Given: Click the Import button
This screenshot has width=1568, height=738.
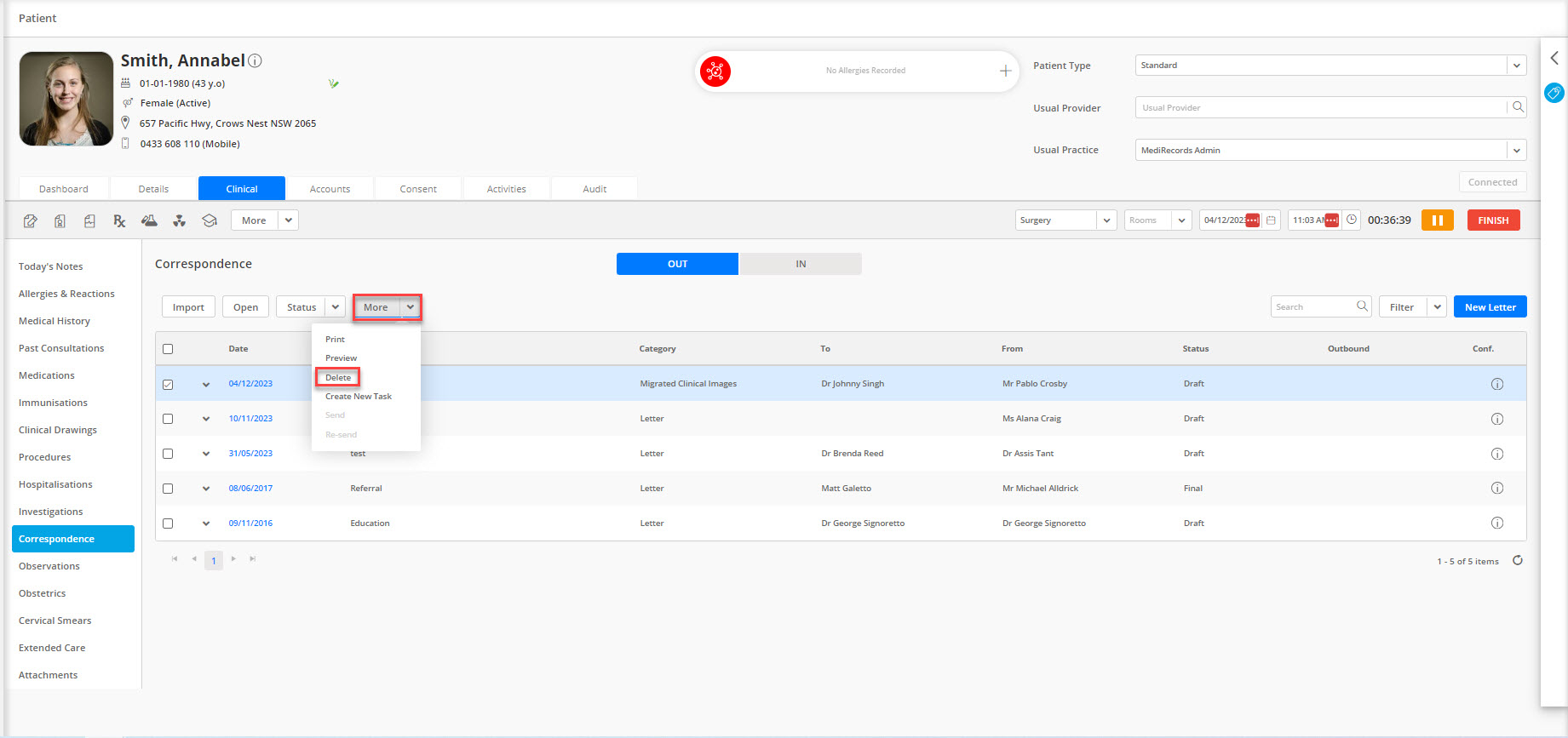Looking at the screenshot, I should tap(188, 307).
